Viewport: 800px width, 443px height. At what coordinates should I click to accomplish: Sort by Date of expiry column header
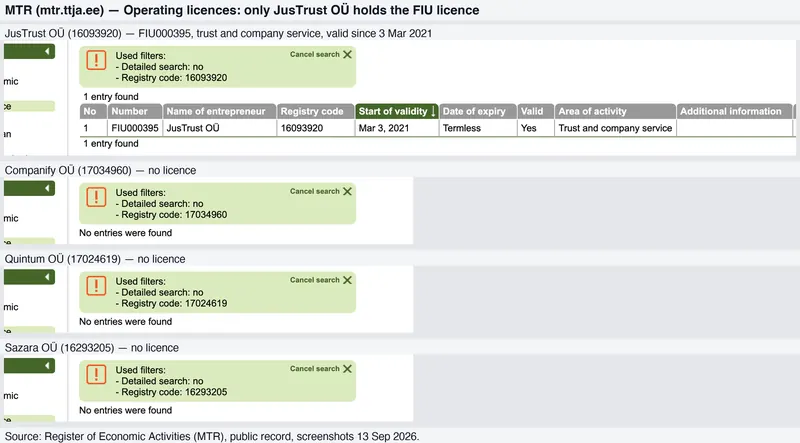[x=478, y=111]
